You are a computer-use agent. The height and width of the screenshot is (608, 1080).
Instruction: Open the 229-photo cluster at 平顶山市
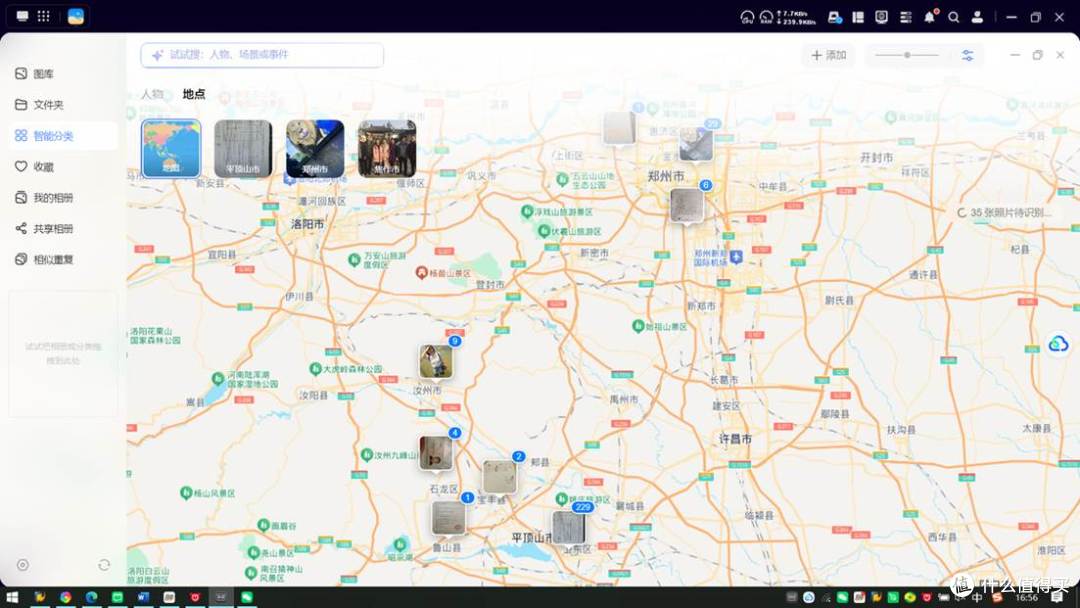(x=569, y=527)
